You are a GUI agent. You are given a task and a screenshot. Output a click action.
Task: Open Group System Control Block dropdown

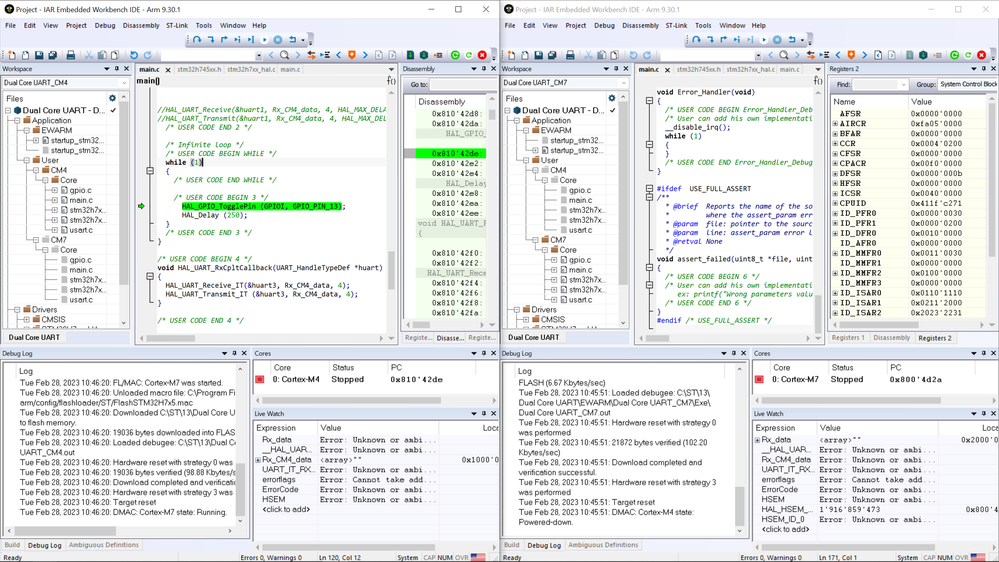pos(968,84)
